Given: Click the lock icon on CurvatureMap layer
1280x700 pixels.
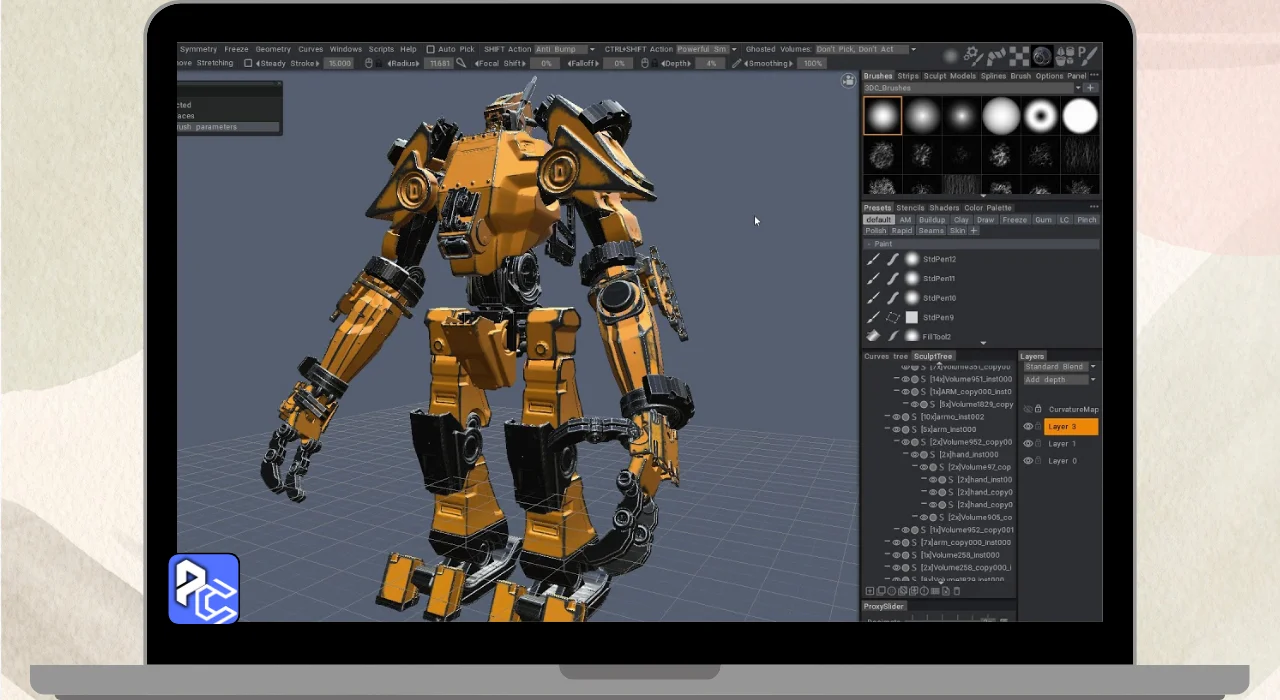Looking at the screenshot, I should tap(1038, 409).
